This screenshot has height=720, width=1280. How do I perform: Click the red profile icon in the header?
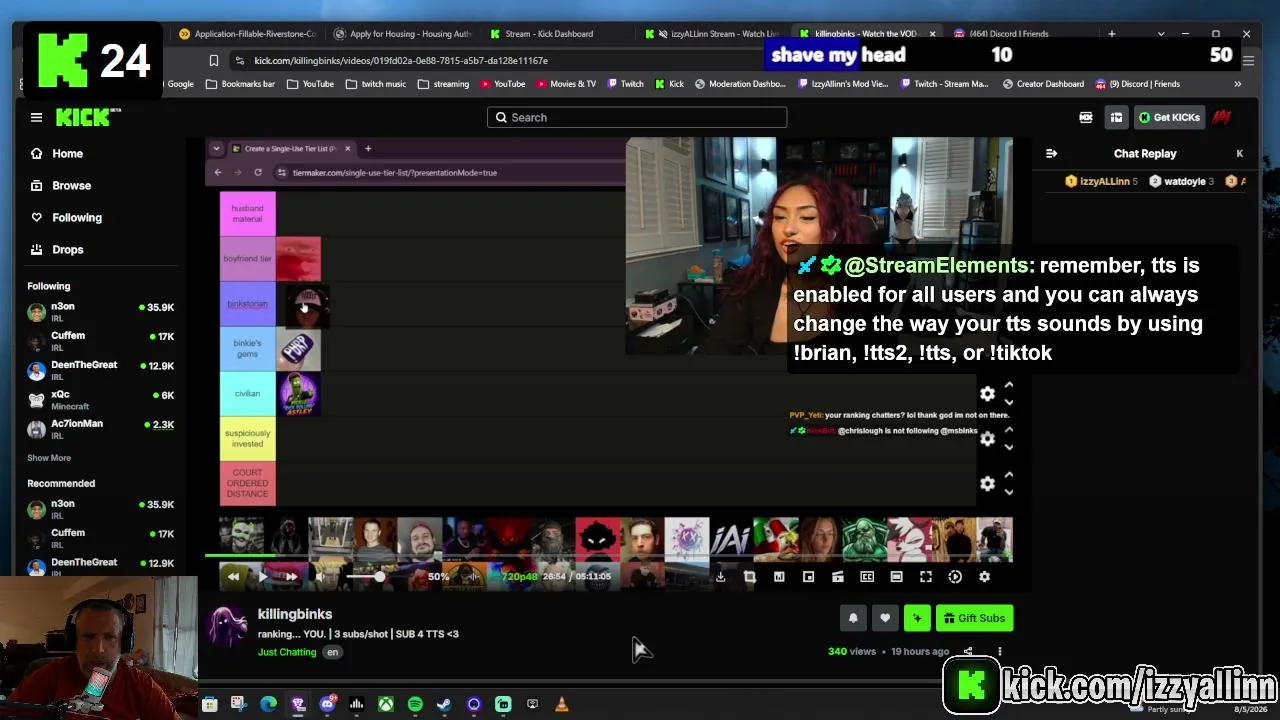[1221, 117]
